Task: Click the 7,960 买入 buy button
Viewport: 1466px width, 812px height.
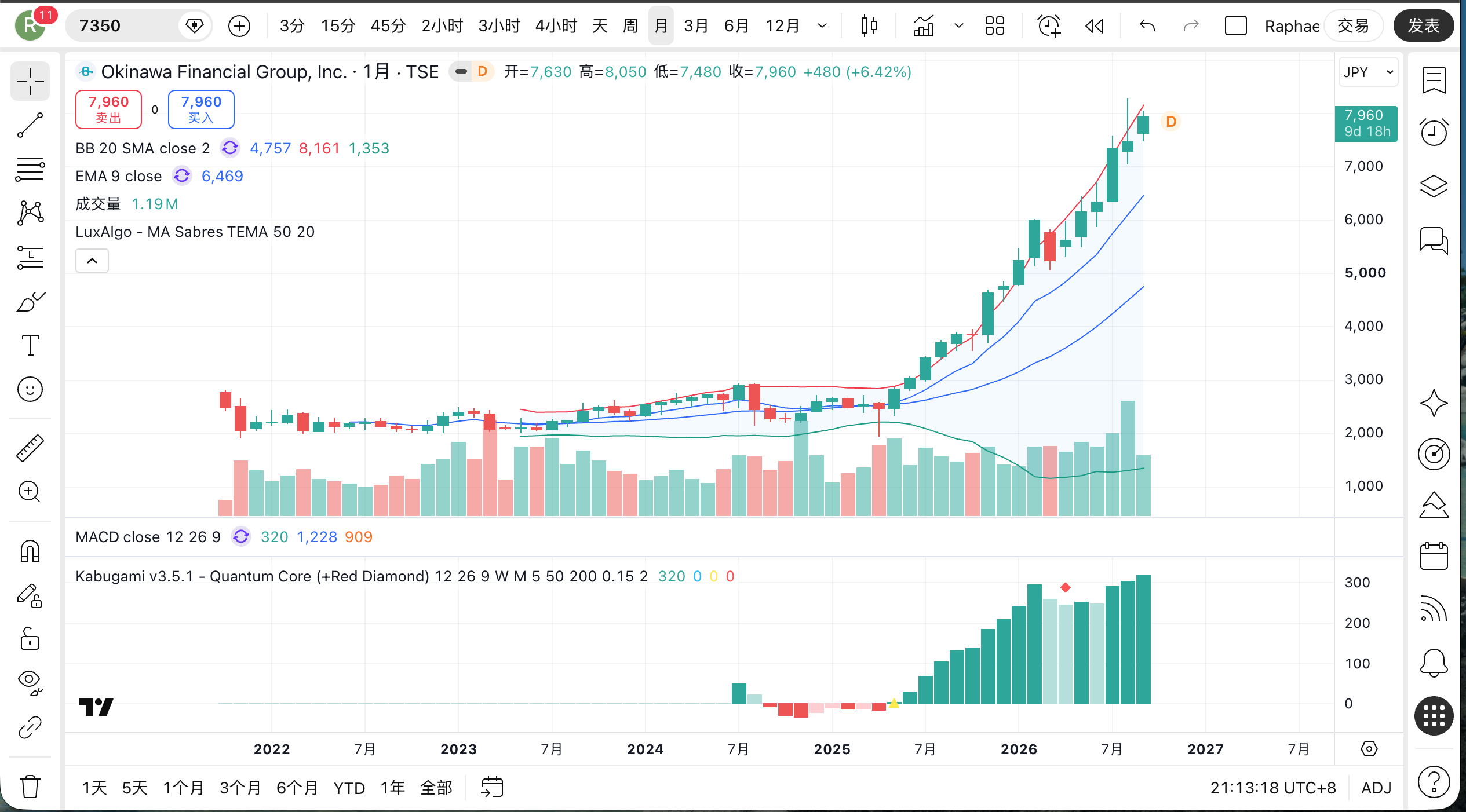Action: point(201,109)
